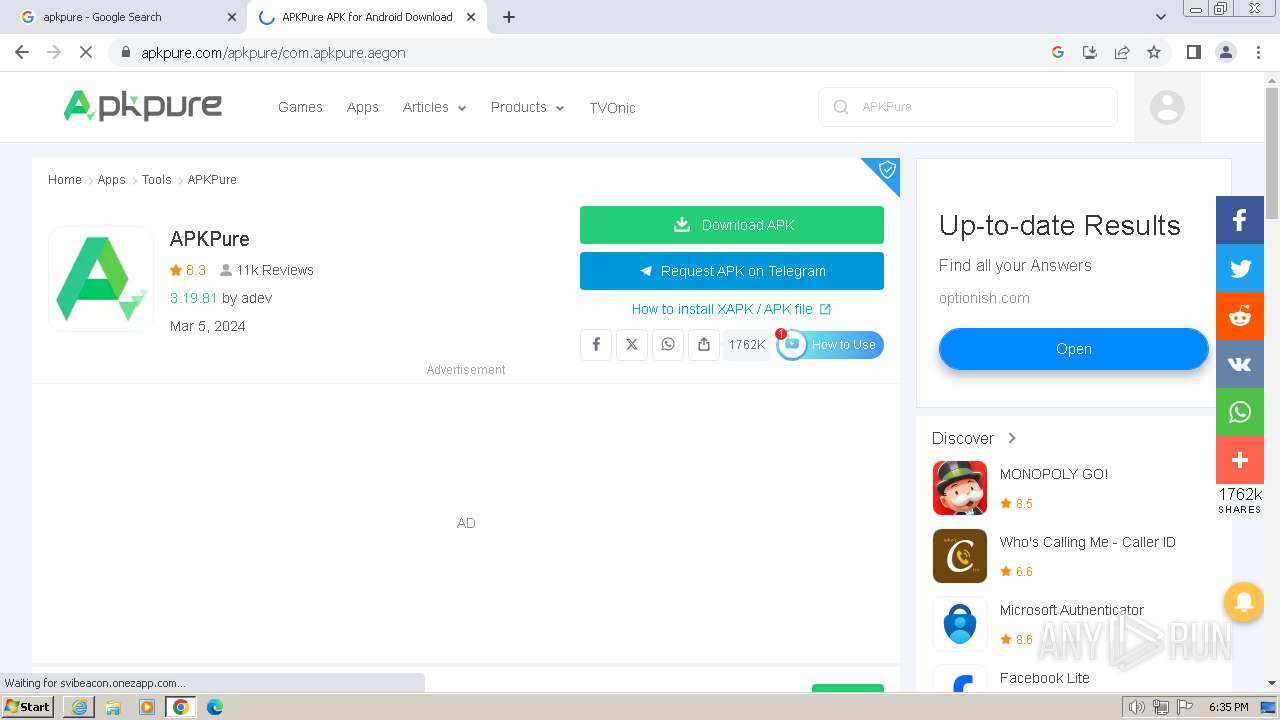Click Request APK on Telegram button
The image size is (1280, 720).
tap(732, 271)
